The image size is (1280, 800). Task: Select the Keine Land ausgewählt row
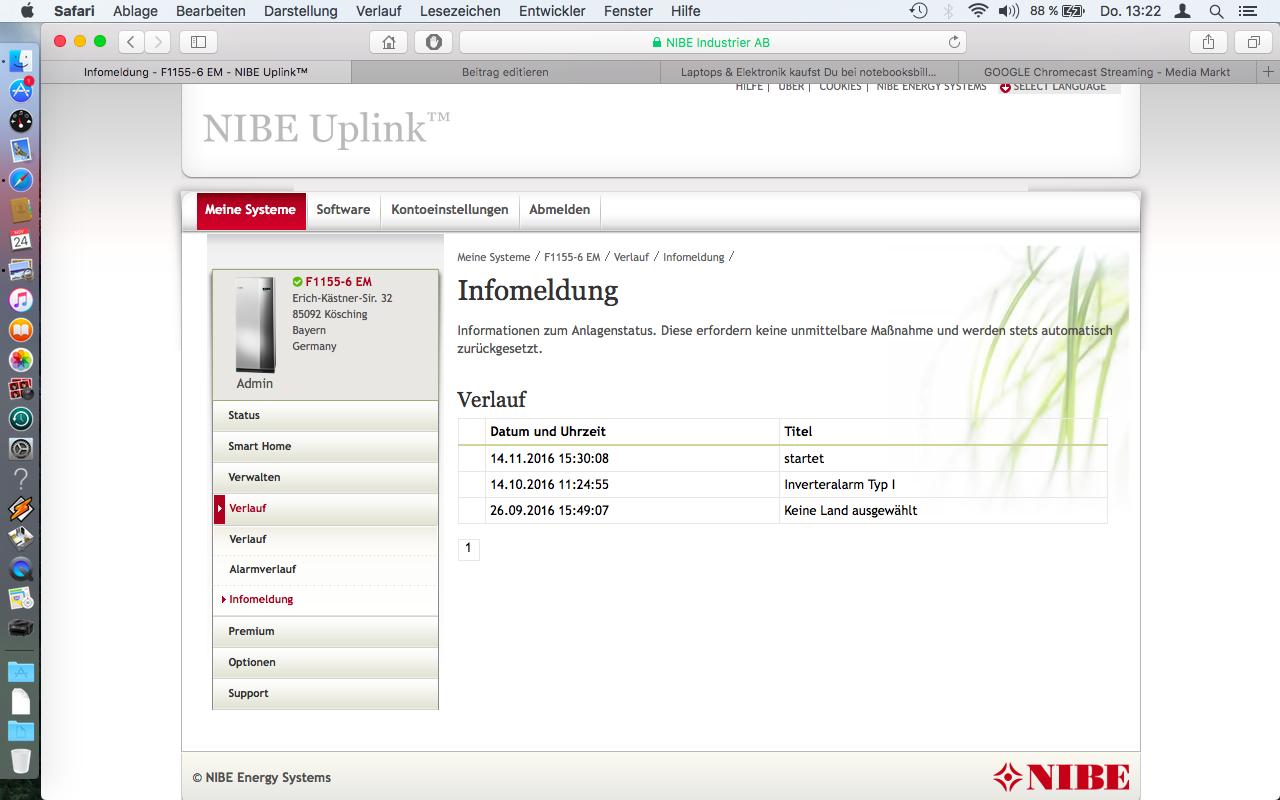[782, 510]
